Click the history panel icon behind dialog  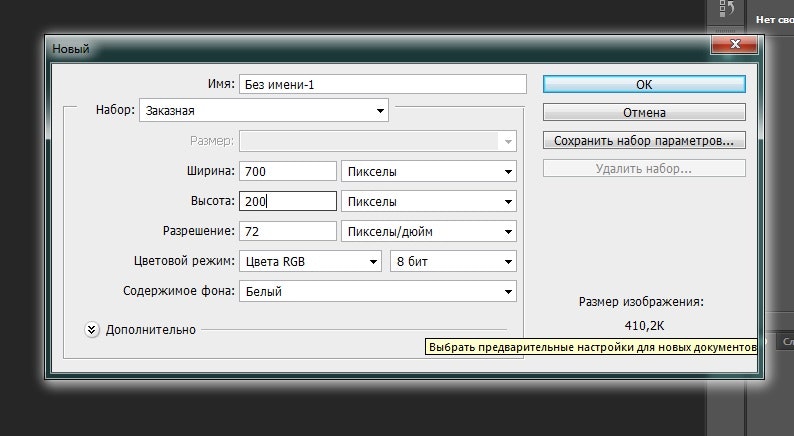[727, 9]
